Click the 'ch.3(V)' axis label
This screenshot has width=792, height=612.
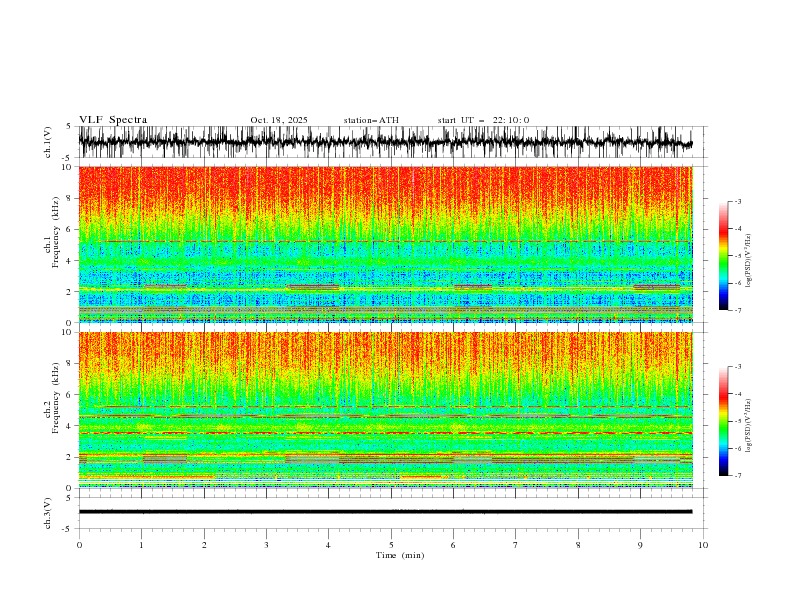[48, 513]
